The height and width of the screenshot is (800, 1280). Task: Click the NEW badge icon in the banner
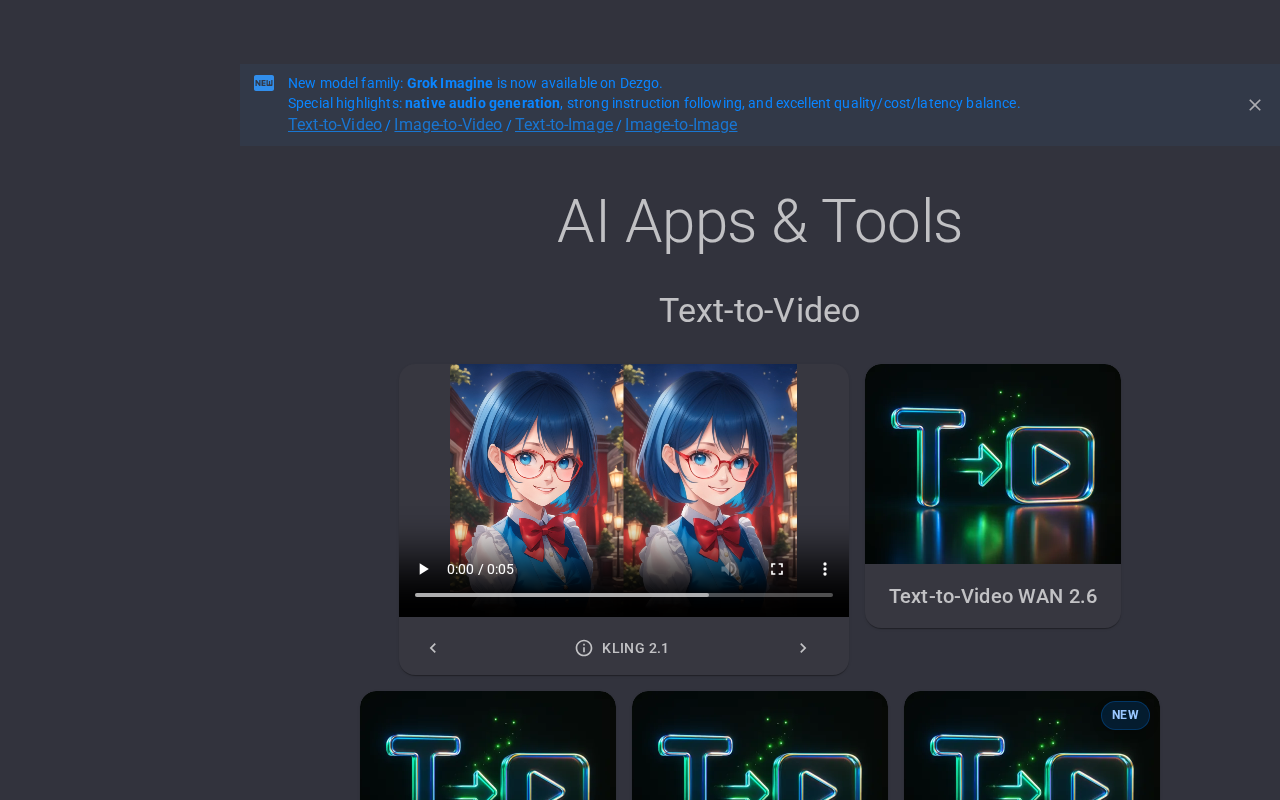click(264, 83)
